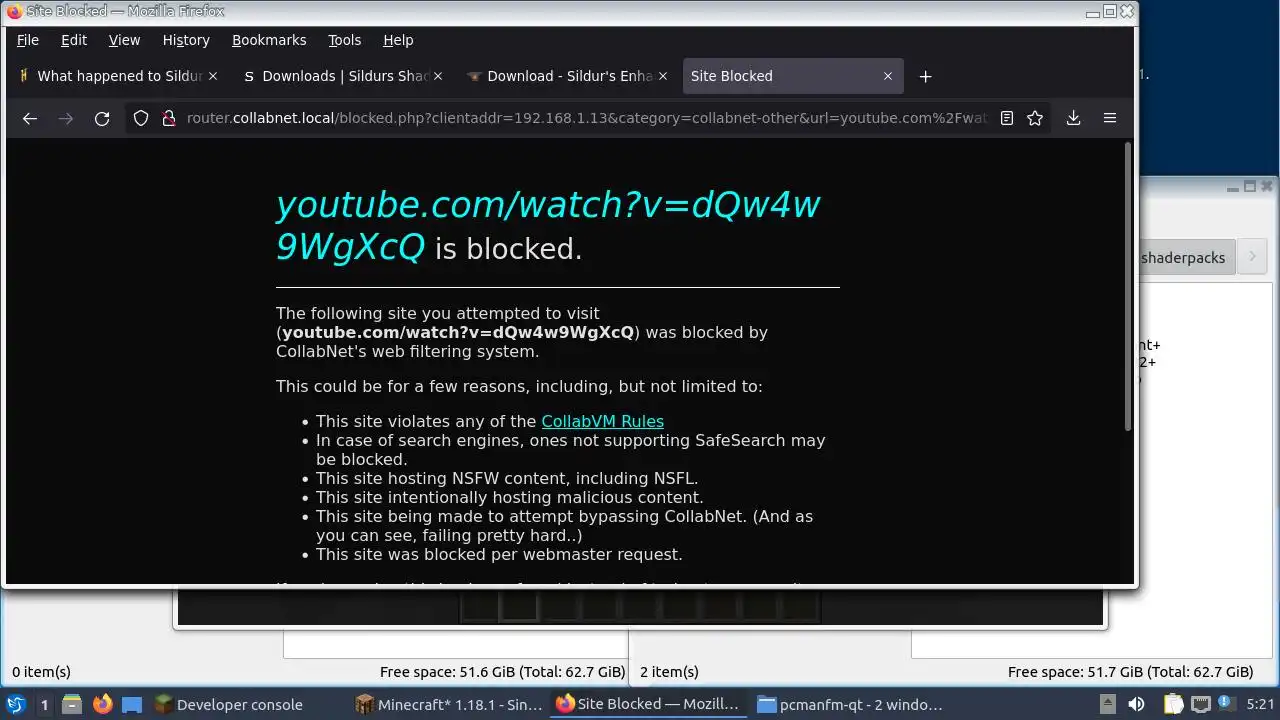Click the update notification tray icon

click(1224, 704)
